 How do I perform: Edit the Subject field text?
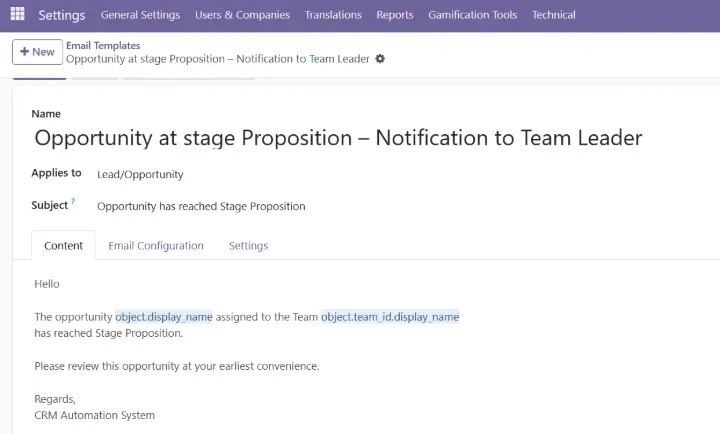point(201,206)
